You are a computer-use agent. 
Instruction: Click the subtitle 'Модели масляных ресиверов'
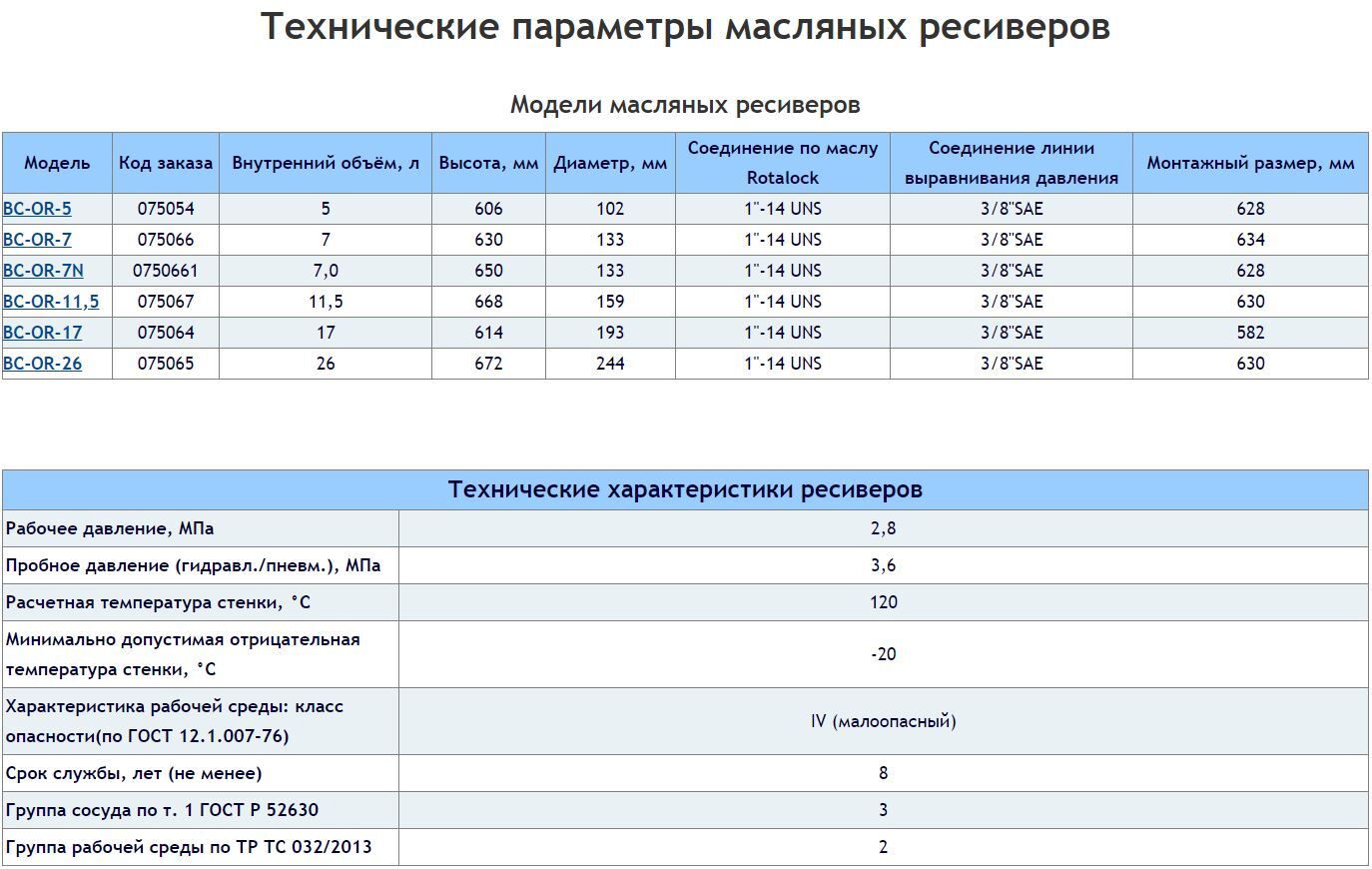(685, 105)
